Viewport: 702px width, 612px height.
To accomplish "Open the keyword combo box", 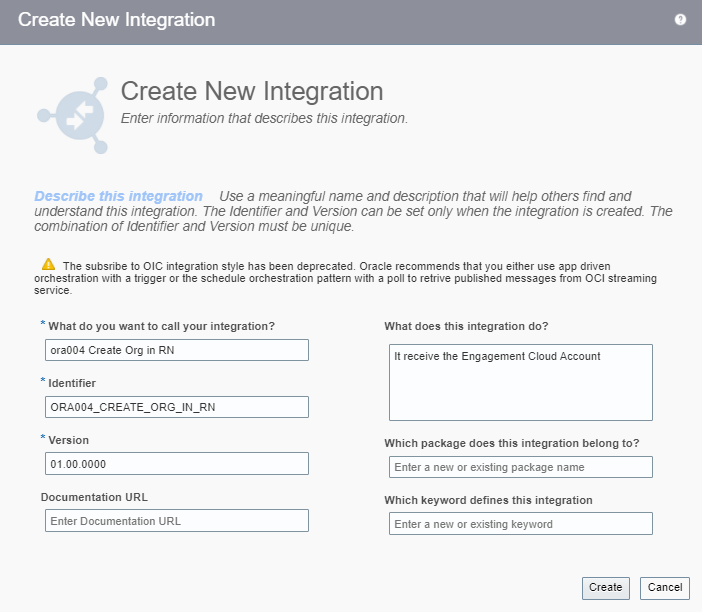I will click(520, 524).
